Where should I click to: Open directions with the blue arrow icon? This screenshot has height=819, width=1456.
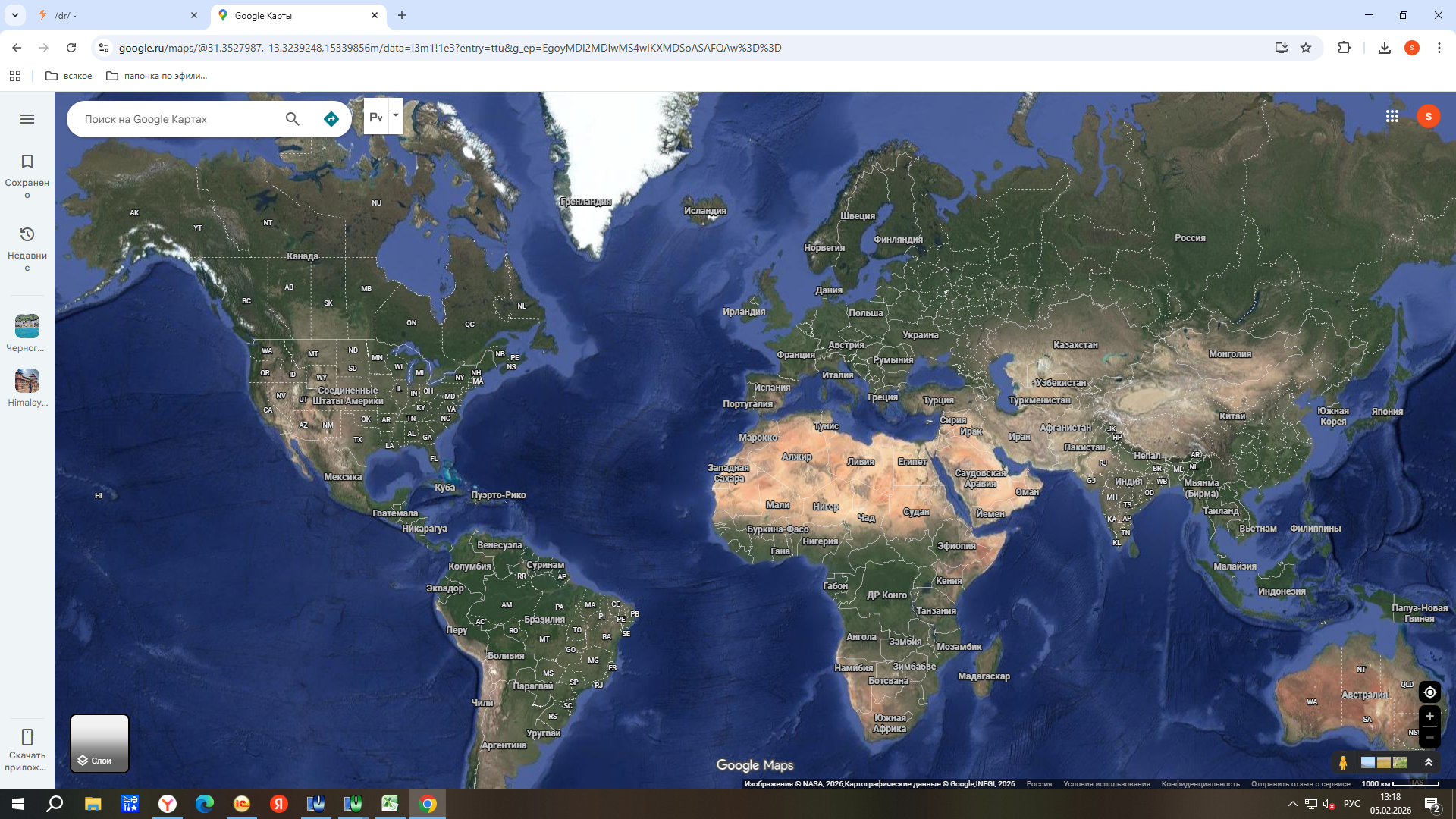[x=331, y=119]
